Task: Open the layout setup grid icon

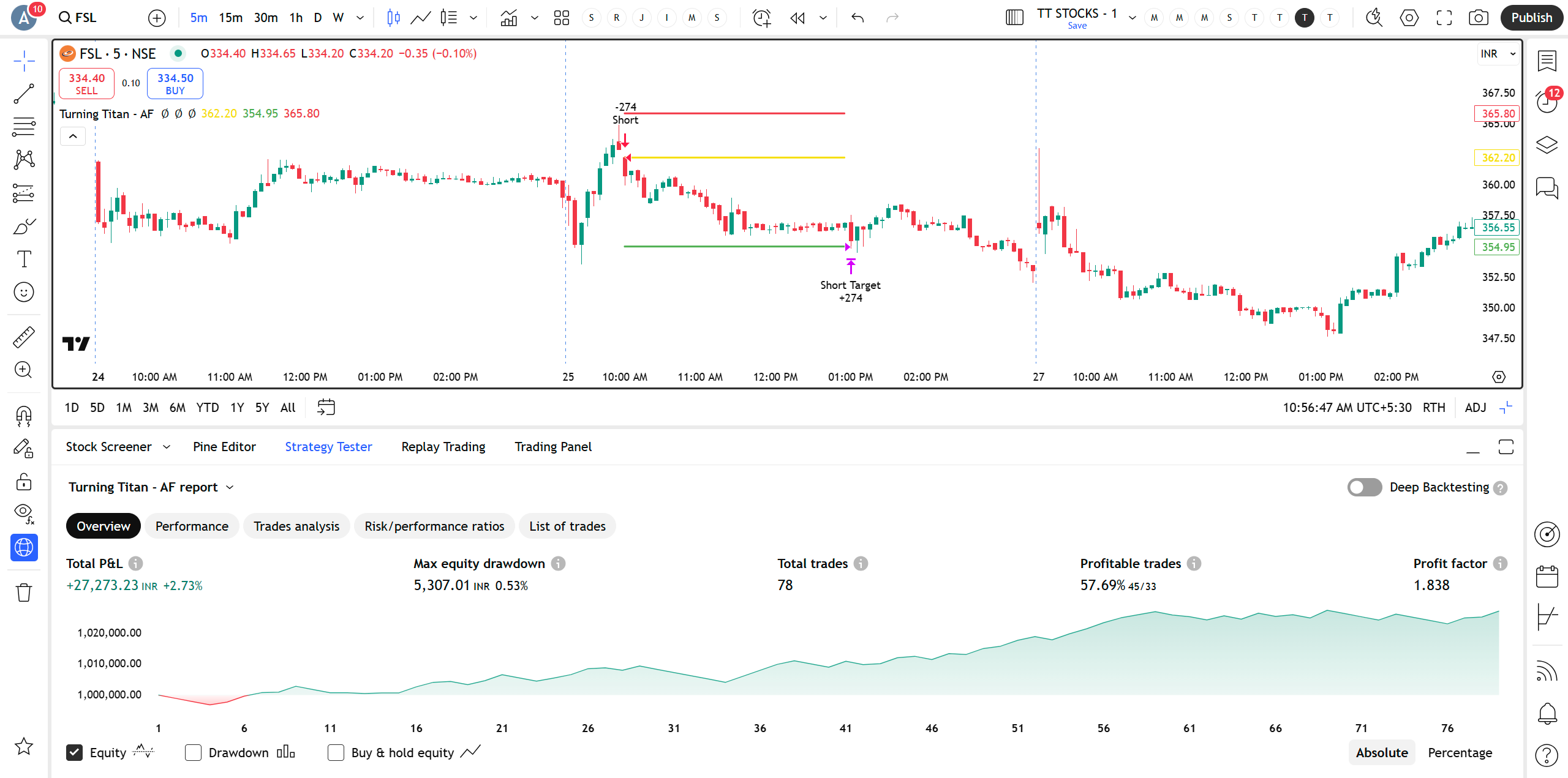Action: [561, 18]
